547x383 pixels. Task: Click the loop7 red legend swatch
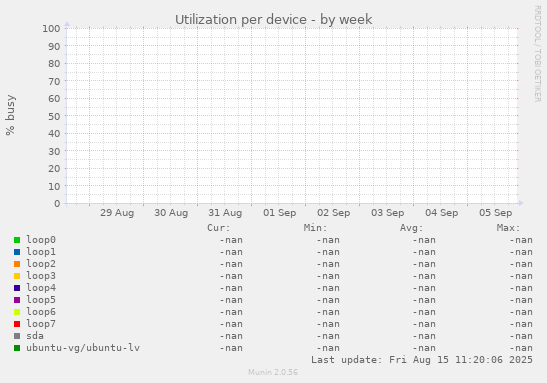point(17,324)
